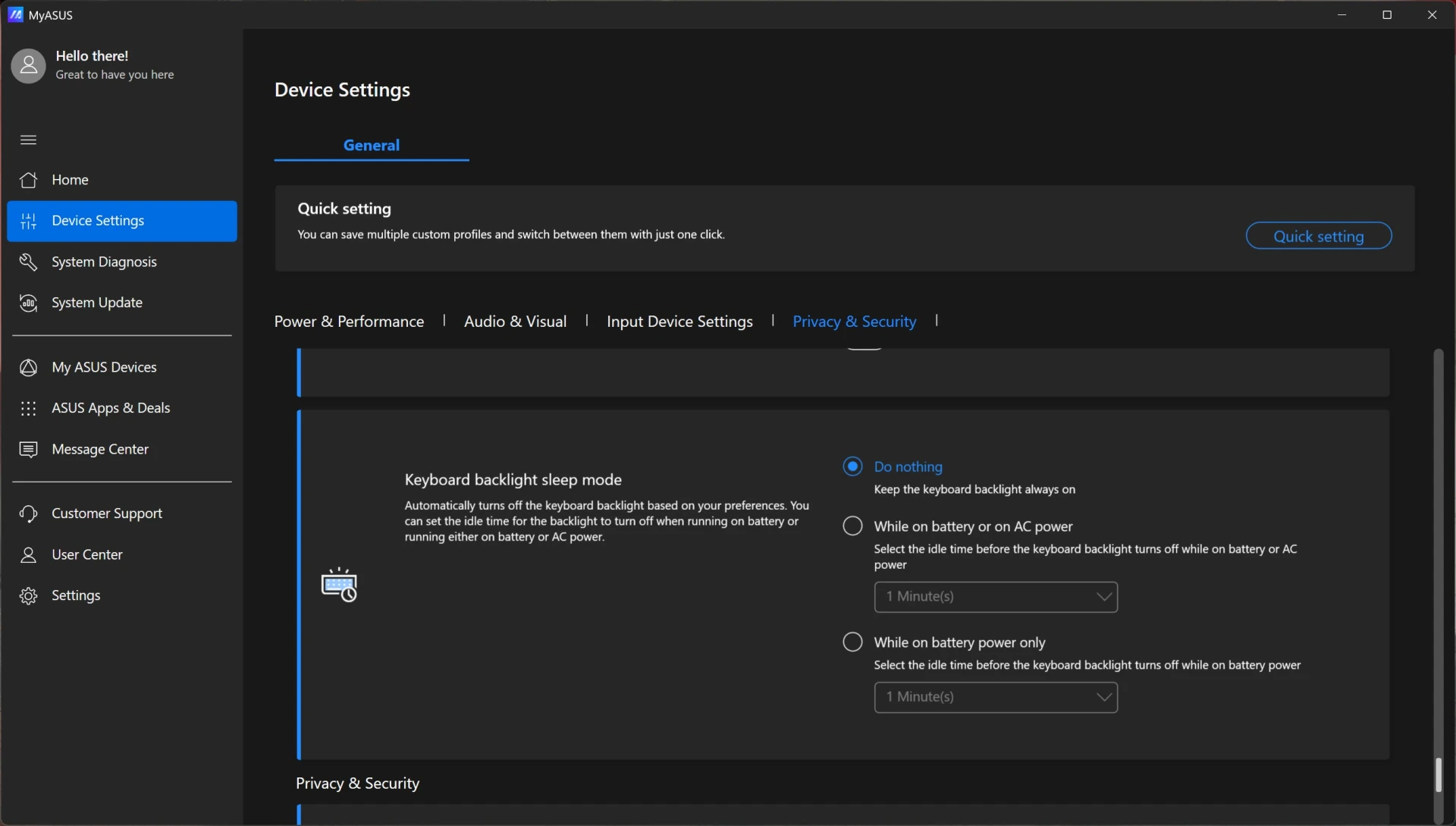Viewport: 1456px width, 826px height.
Task: Click the Device Settings sliders icon
Action: coord(28,221)
